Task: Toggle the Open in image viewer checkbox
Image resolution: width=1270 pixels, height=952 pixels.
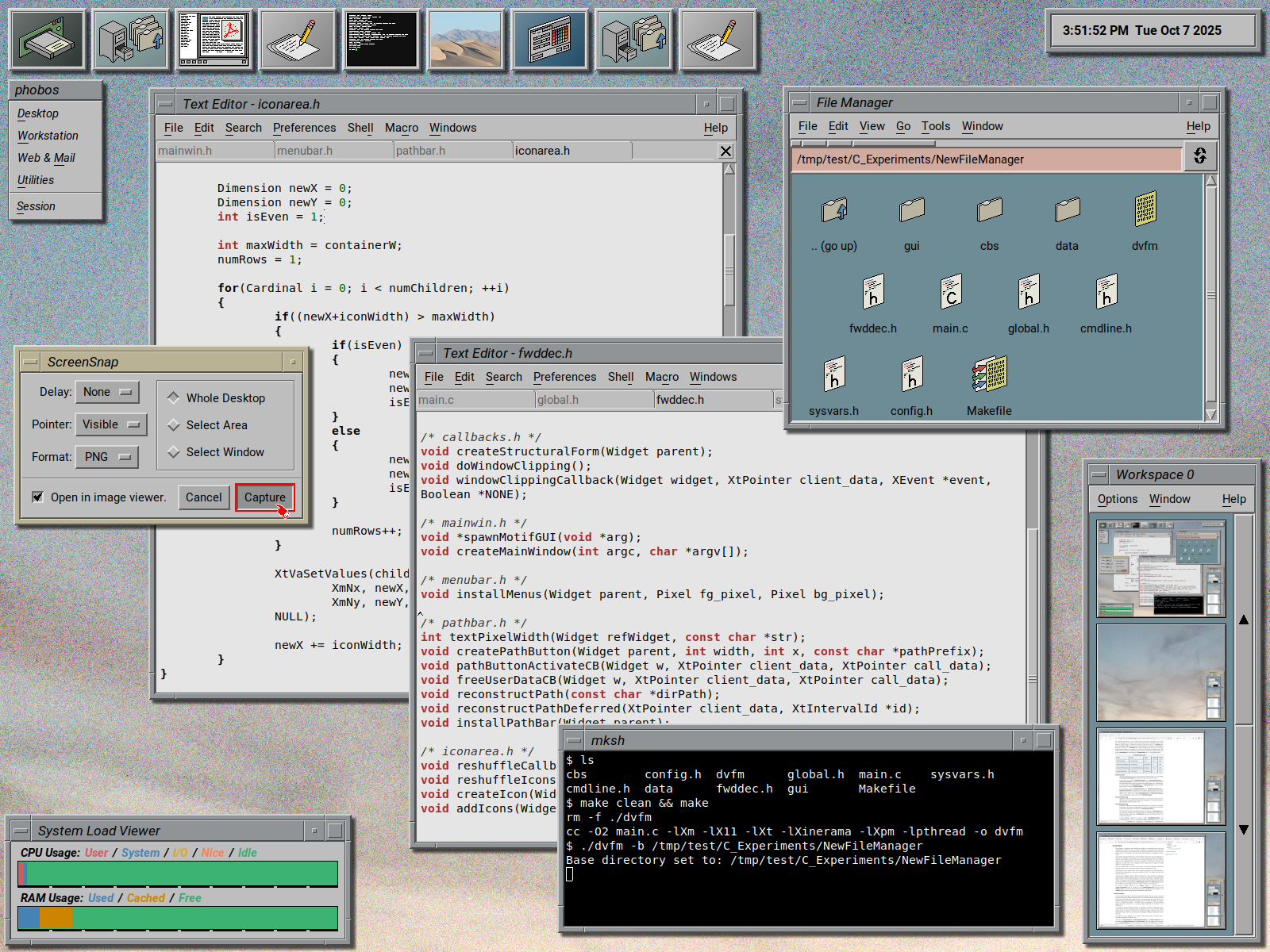Action: click(x=37, y=497)
